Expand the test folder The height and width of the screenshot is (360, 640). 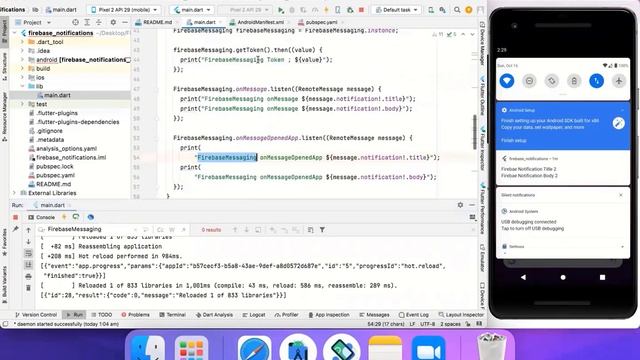(22, 104)
